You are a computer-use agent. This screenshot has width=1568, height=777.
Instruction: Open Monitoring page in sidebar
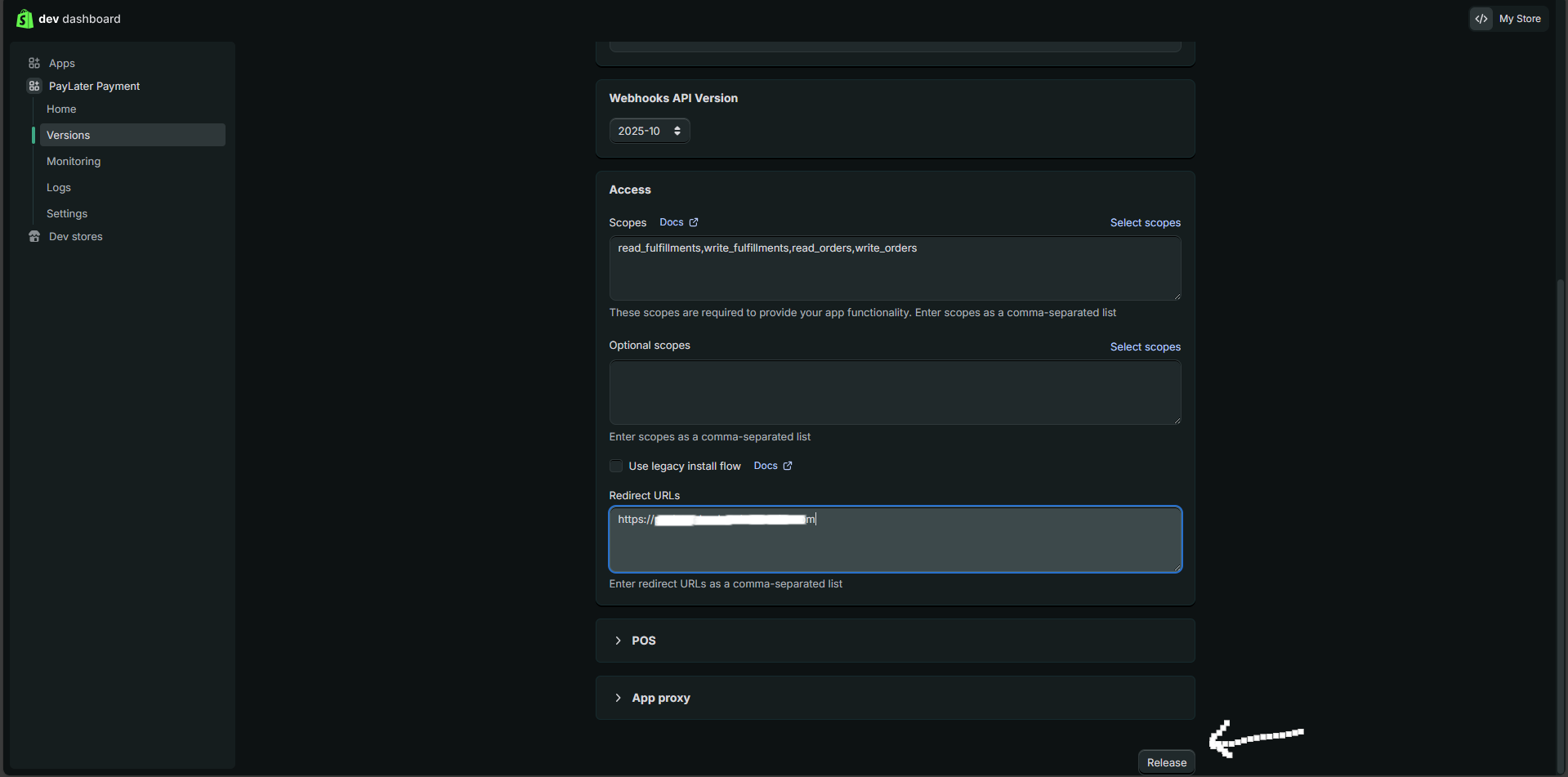point(74,161)
